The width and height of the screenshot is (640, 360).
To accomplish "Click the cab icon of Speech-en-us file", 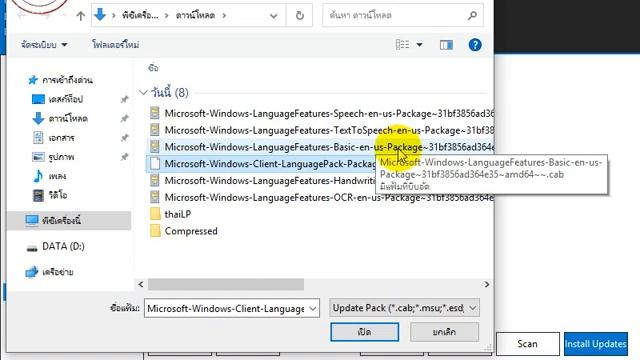I will 155,113.
